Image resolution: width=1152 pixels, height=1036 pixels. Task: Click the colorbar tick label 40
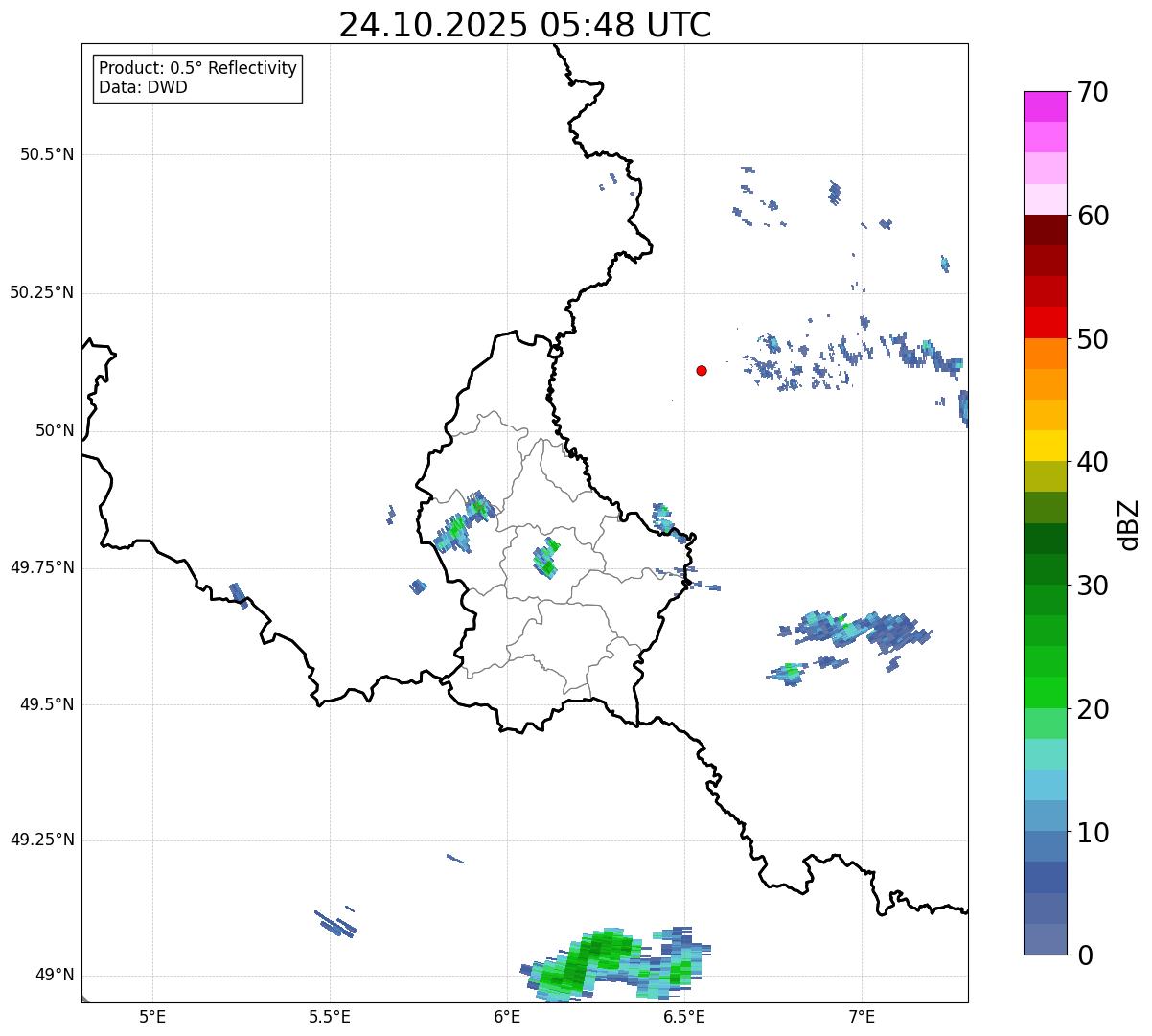(1093, 462)
